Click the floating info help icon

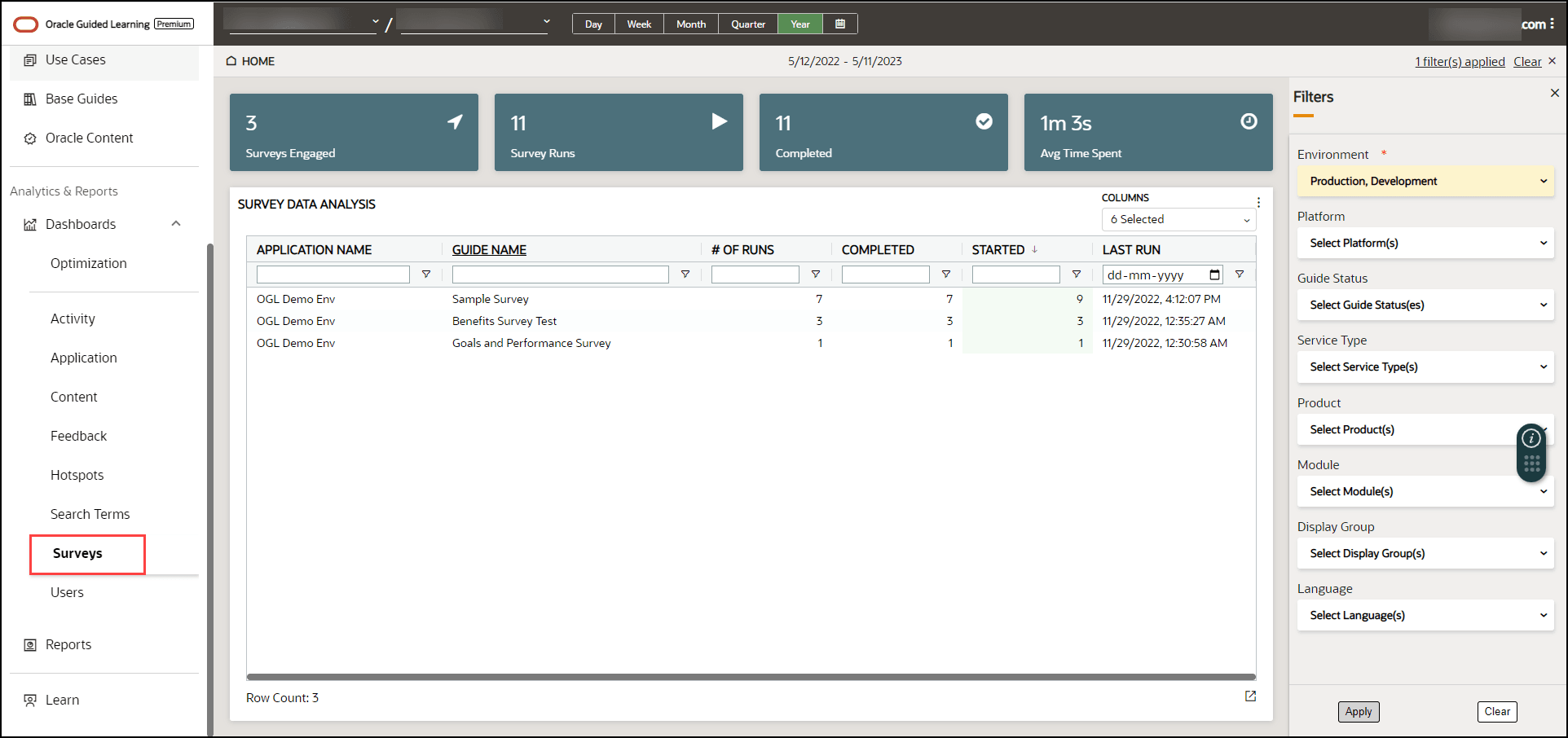point(1532,438)
